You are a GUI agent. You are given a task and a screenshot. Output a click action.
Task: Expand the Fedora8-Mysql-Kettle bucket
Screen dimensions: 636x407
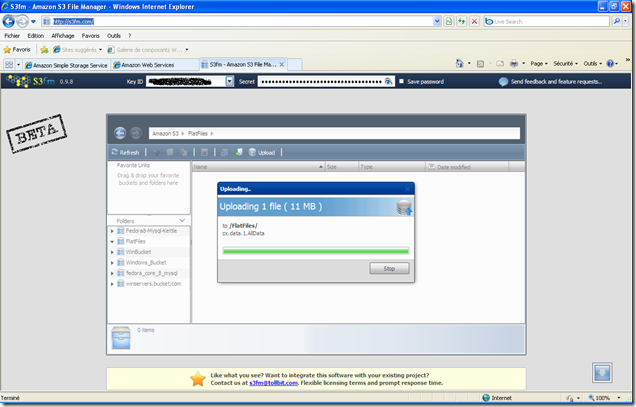click(112, 231)
